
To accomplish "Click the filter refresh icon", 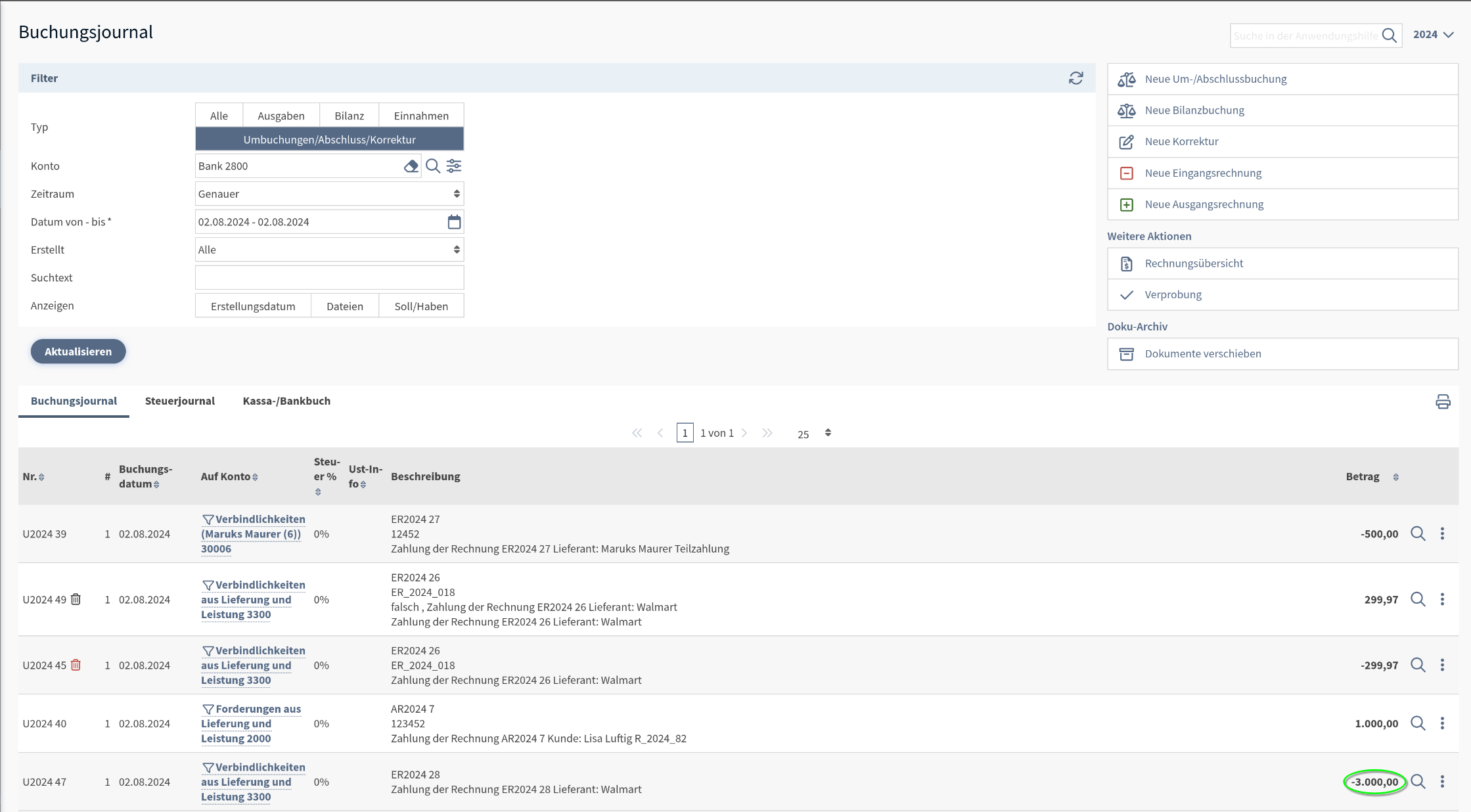I will click(x=1075, y=78).
